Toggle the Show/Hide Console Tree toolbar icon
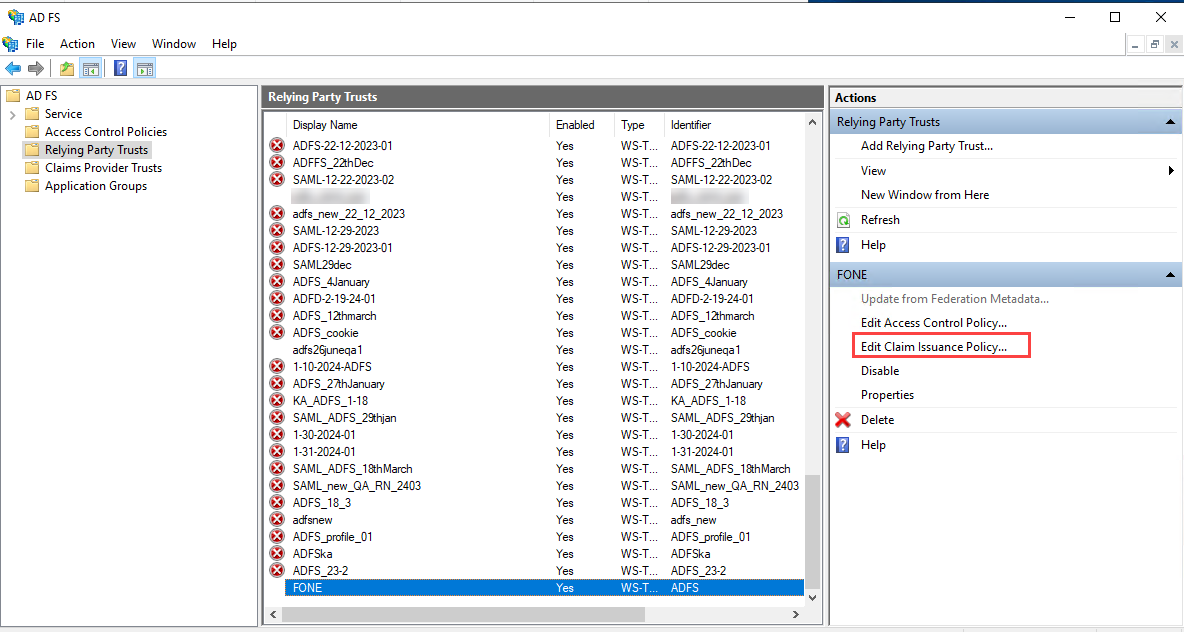 [x=91, y=69]
